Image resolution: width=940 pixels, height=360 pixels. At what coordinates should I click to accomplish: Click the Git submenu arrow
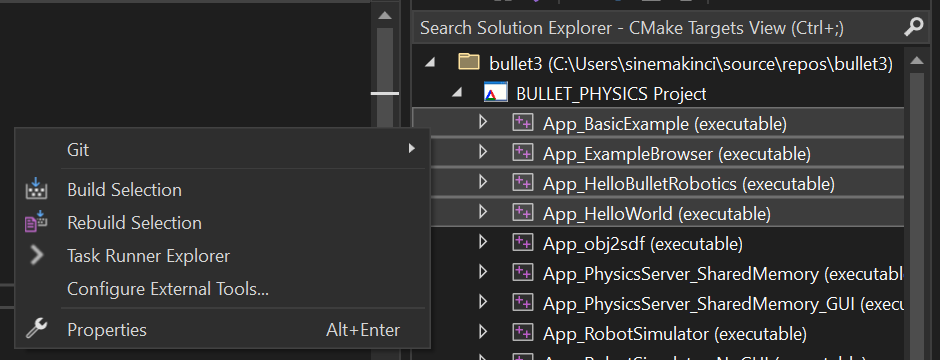pyautogui.click(x=411, y=148)
